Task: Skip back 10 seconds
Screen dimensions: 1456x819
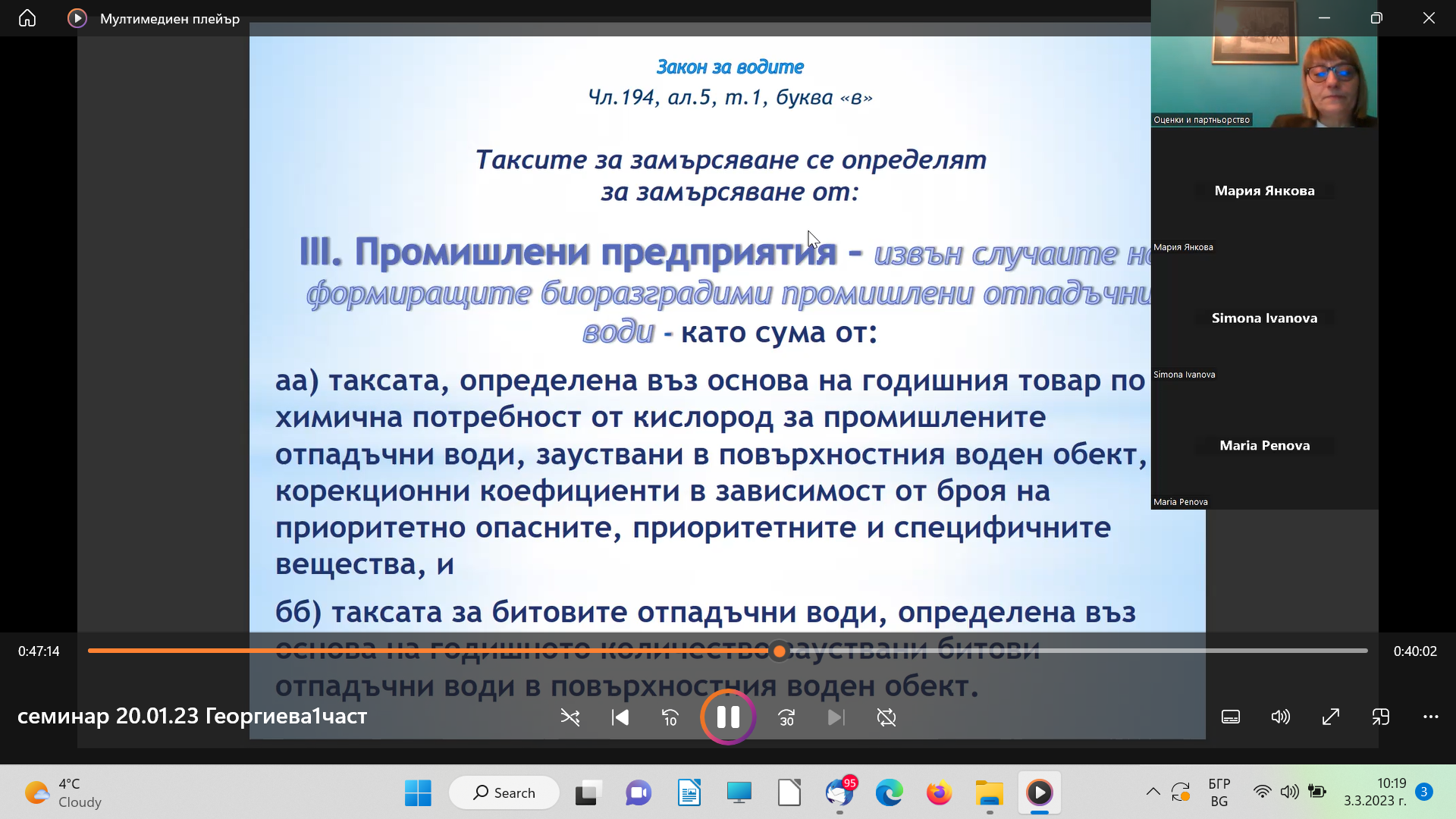Action: (670, 717)
